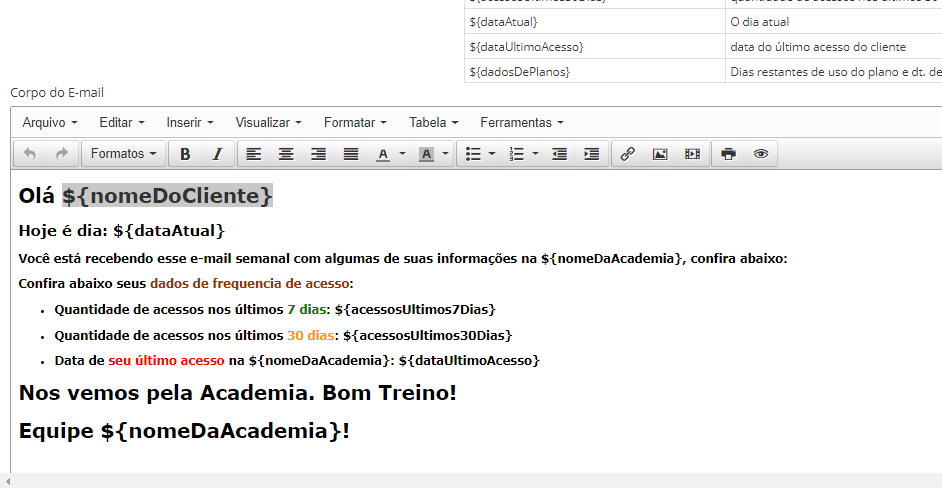The width and height of the screenshot is (942, 488).
Task: Expand the text color picker arrow
Action: [x=402, y=154]
